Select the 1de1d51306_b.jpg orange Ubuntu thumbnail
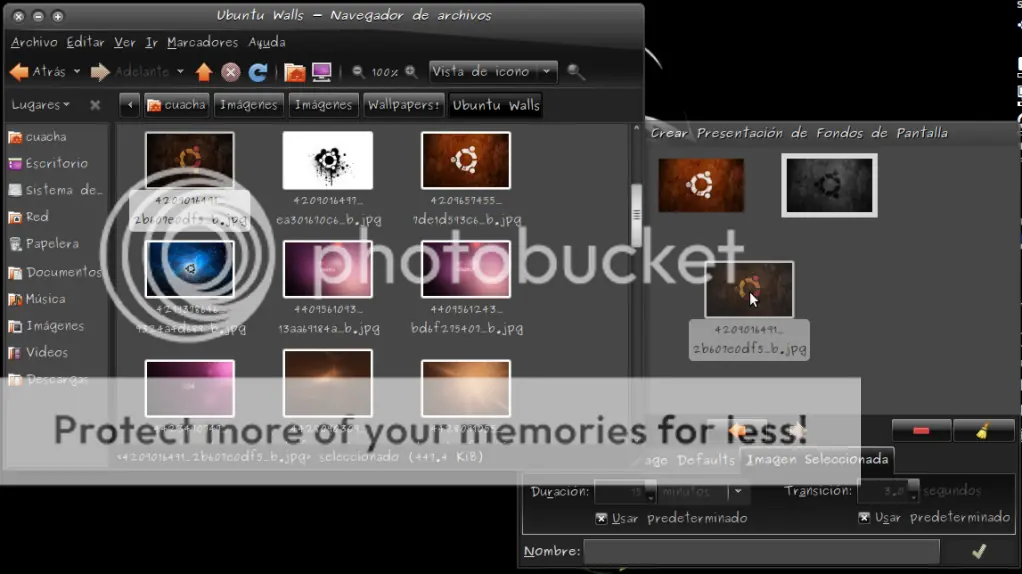 point(466,160)
